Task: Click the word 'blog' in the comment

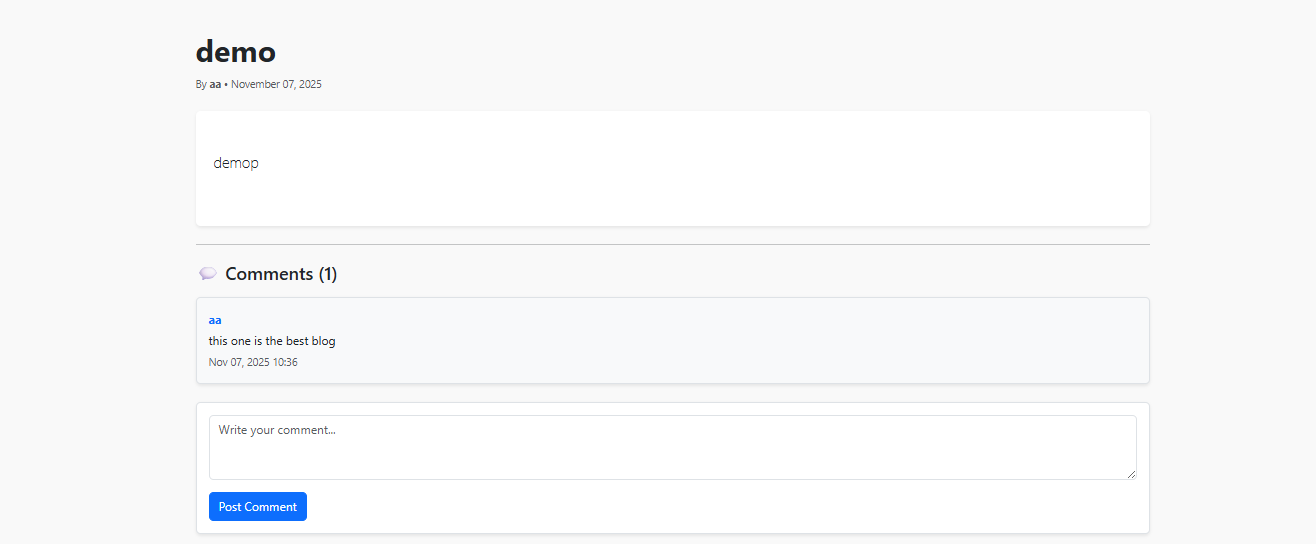Action: pyautogui.click(x=324, y=341)
